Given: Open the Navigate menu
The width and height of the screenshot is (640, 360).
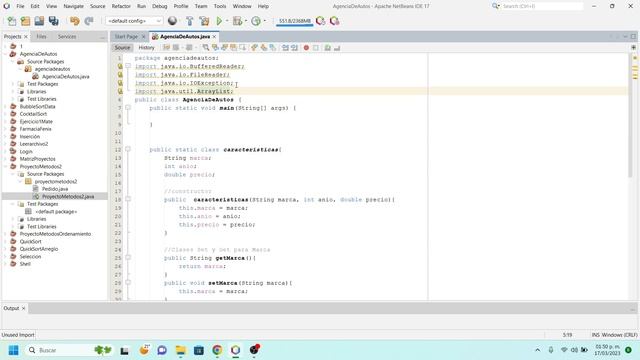Looking at the screenshot, I should click(x=73, y=6).
